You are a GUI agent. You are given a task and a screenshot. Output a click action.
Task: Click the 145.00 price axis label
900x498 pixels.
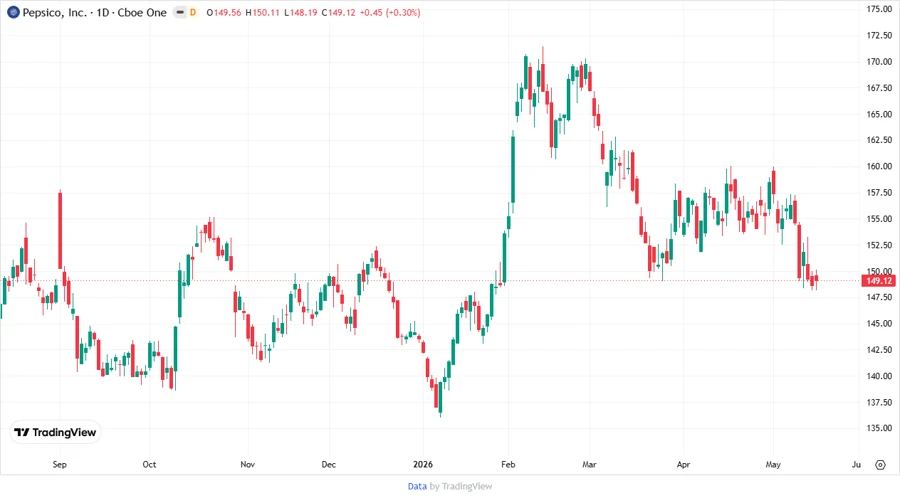tap(879, 324)
